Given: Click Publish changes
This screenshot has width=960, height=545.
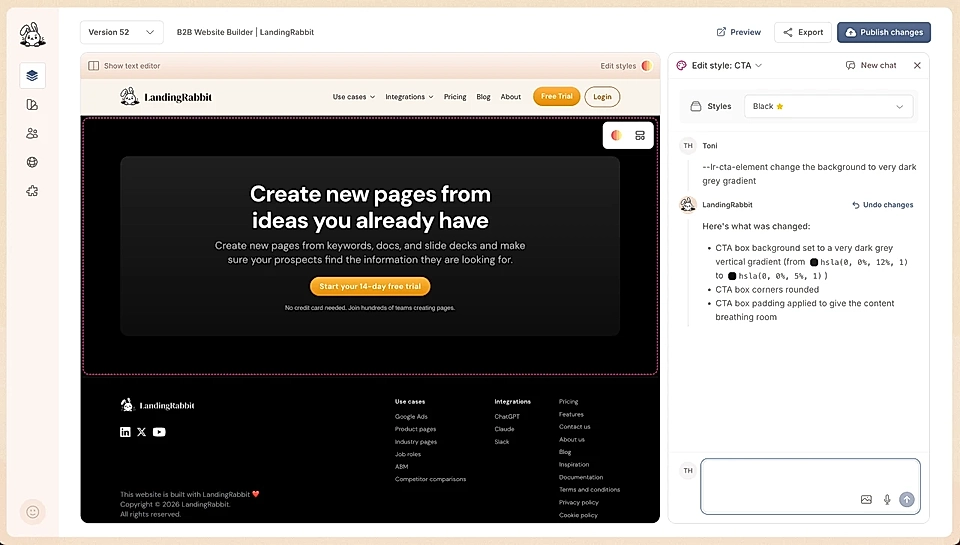Looking at the screenshot, I should point(884,32).
